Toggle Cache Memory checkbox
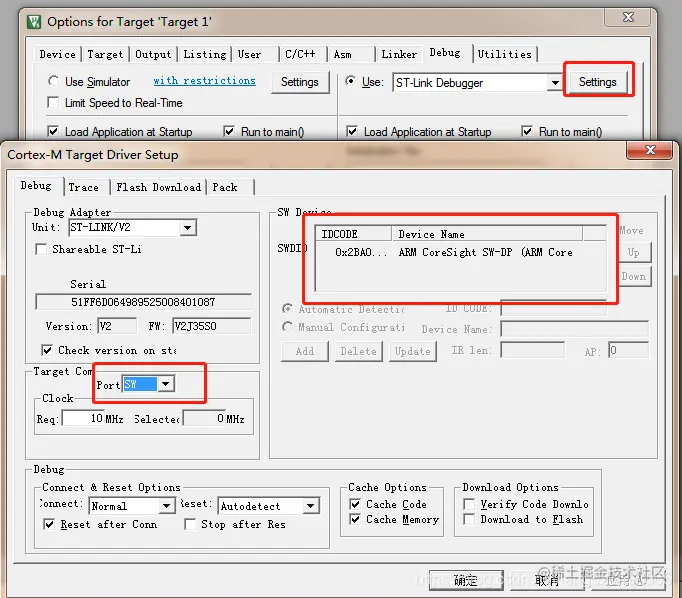The image size is (682, 598). [355, 519]
